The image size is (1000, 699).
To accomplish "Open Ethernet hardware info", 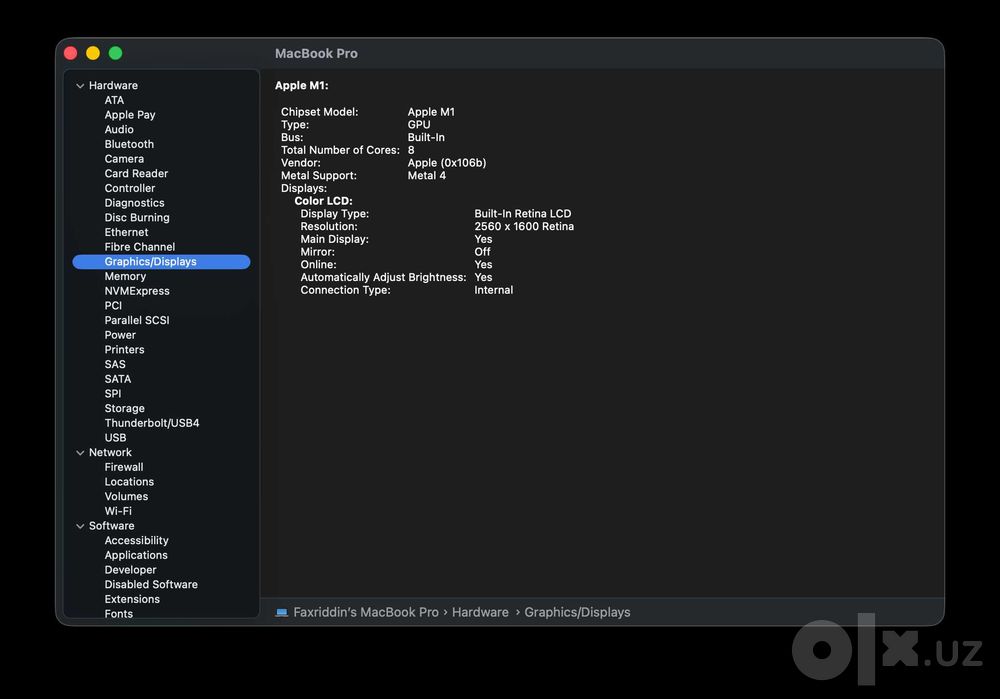I will 126,232.
